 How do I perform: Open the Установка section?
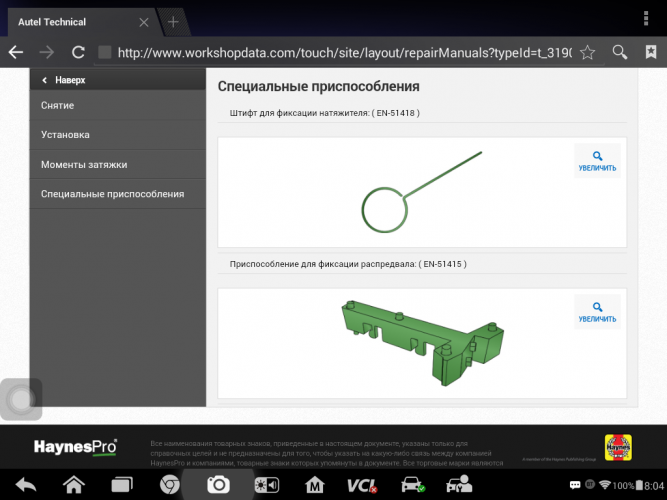118,134
